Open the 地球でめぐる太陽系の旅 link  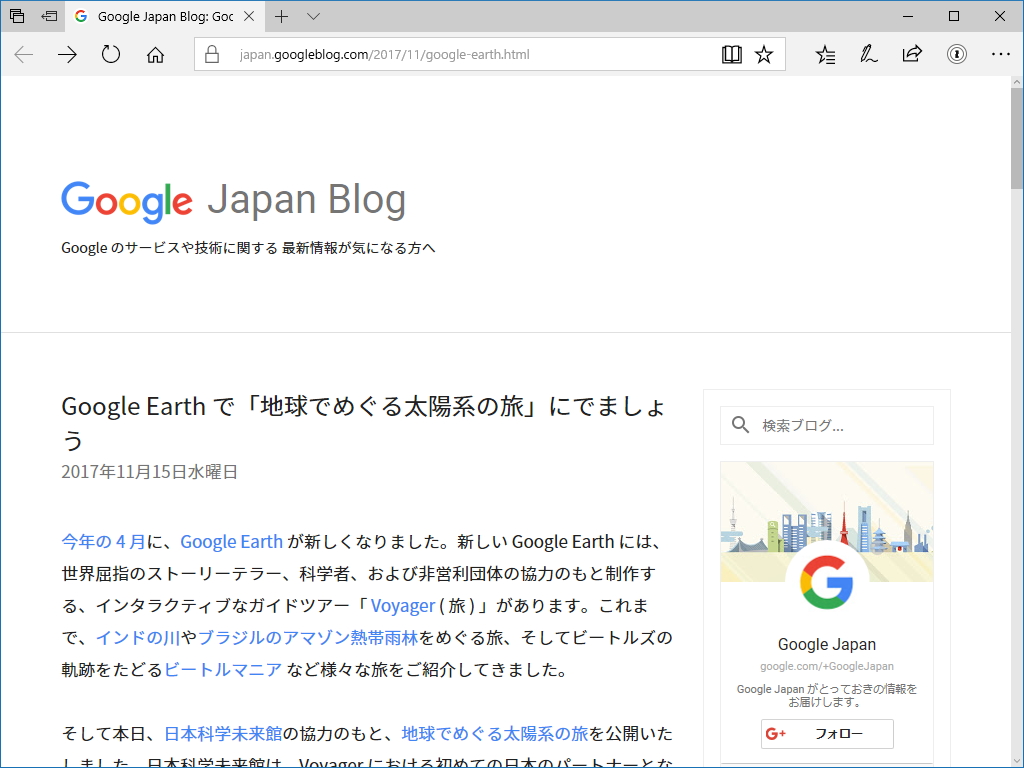(x=493, y=733)
